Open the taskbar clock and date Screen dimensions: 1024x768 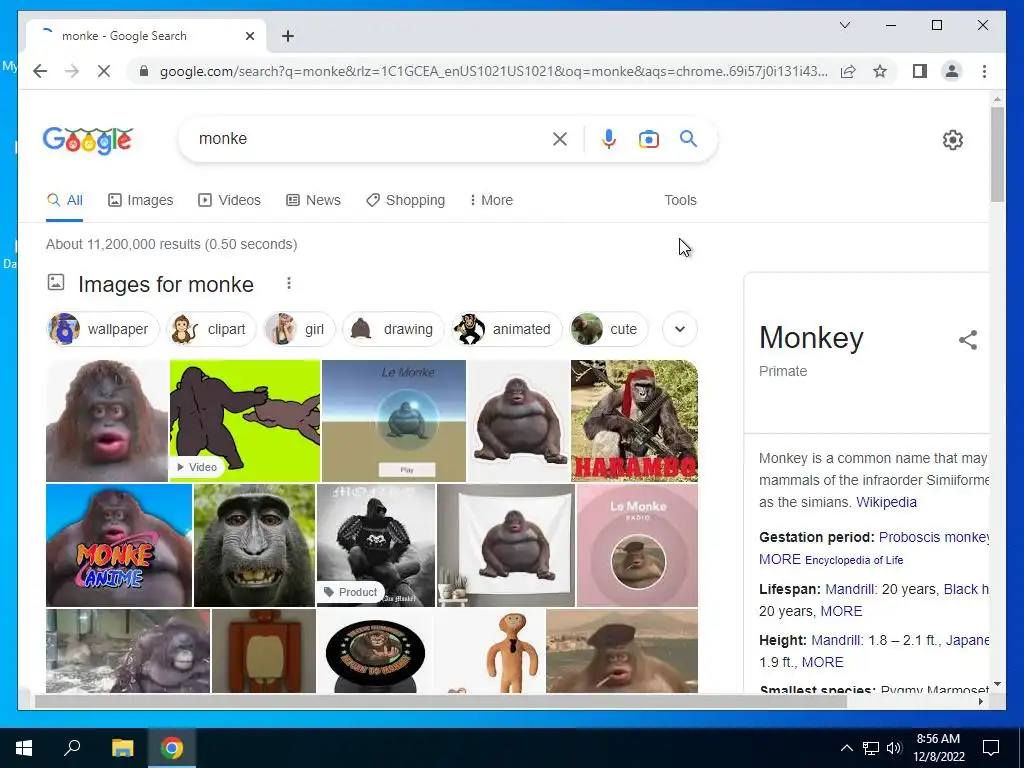[x=938, y=748]
